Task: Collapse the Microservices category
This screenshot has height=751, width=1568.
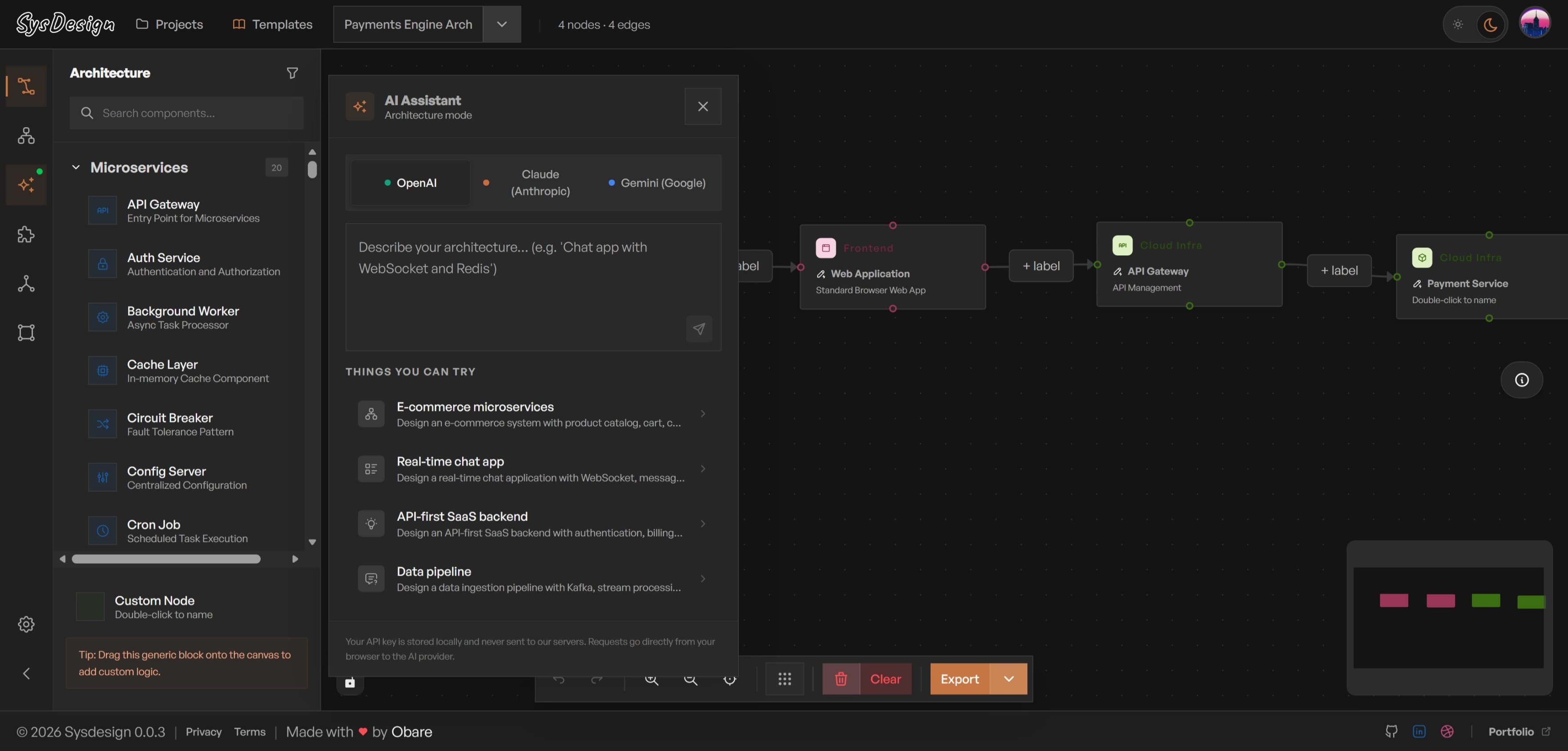Action: point(76,167)
